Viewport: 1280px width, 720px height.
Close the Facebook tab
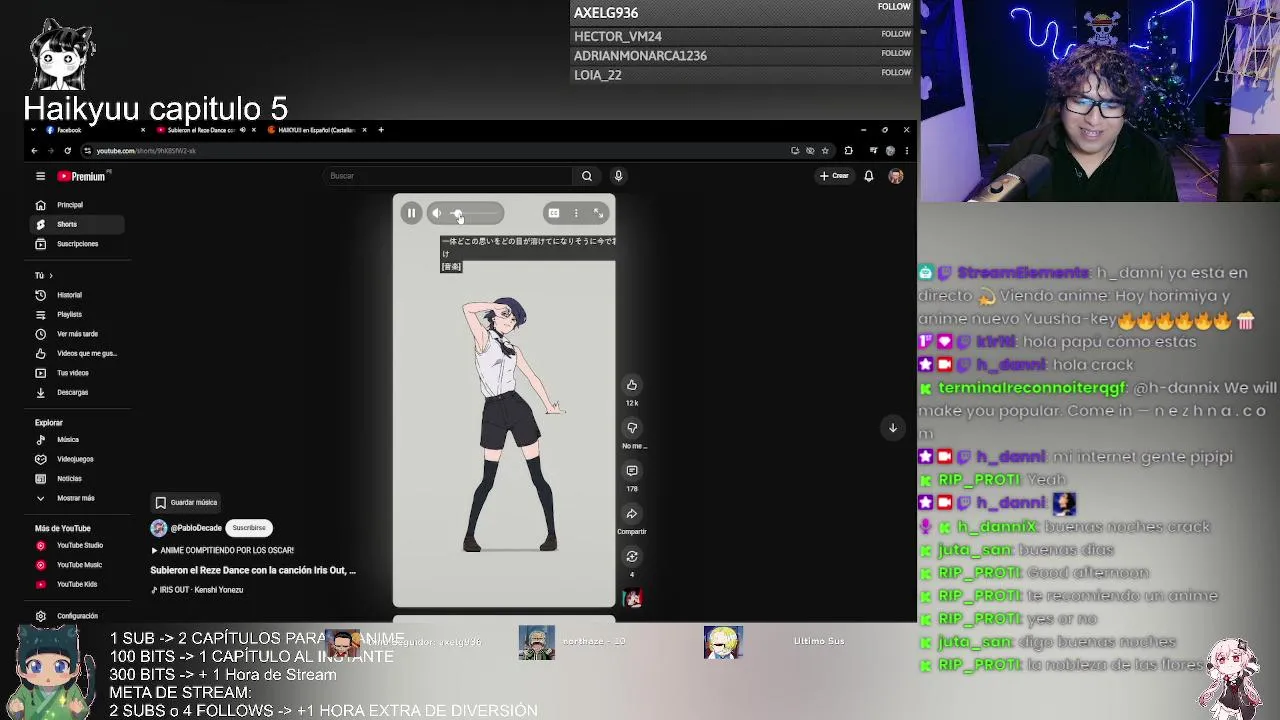142,130
